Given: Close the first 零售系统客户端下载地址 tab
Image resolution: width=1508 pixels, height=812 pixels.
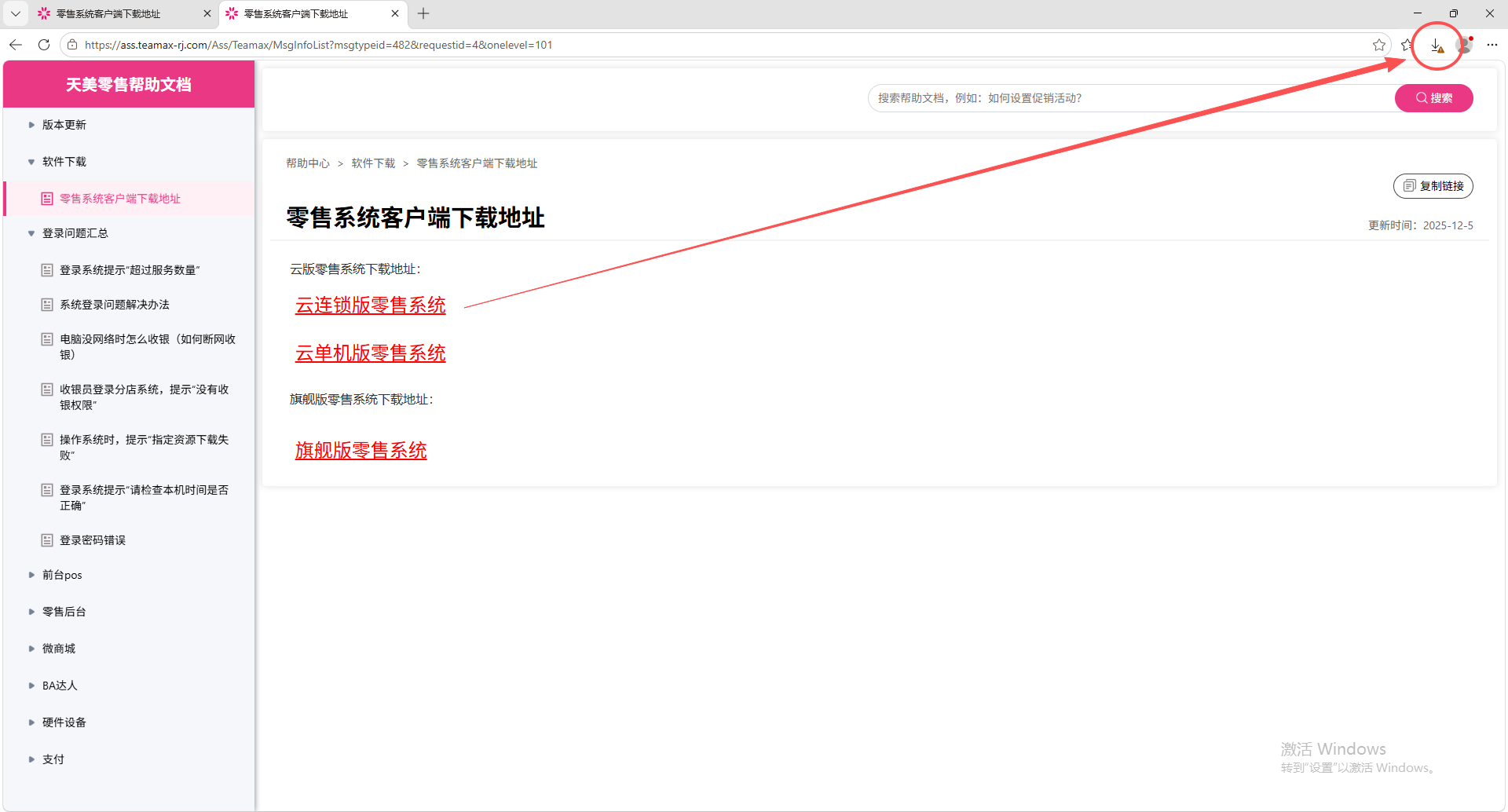Looking at the screenshot, I should 207,13.
